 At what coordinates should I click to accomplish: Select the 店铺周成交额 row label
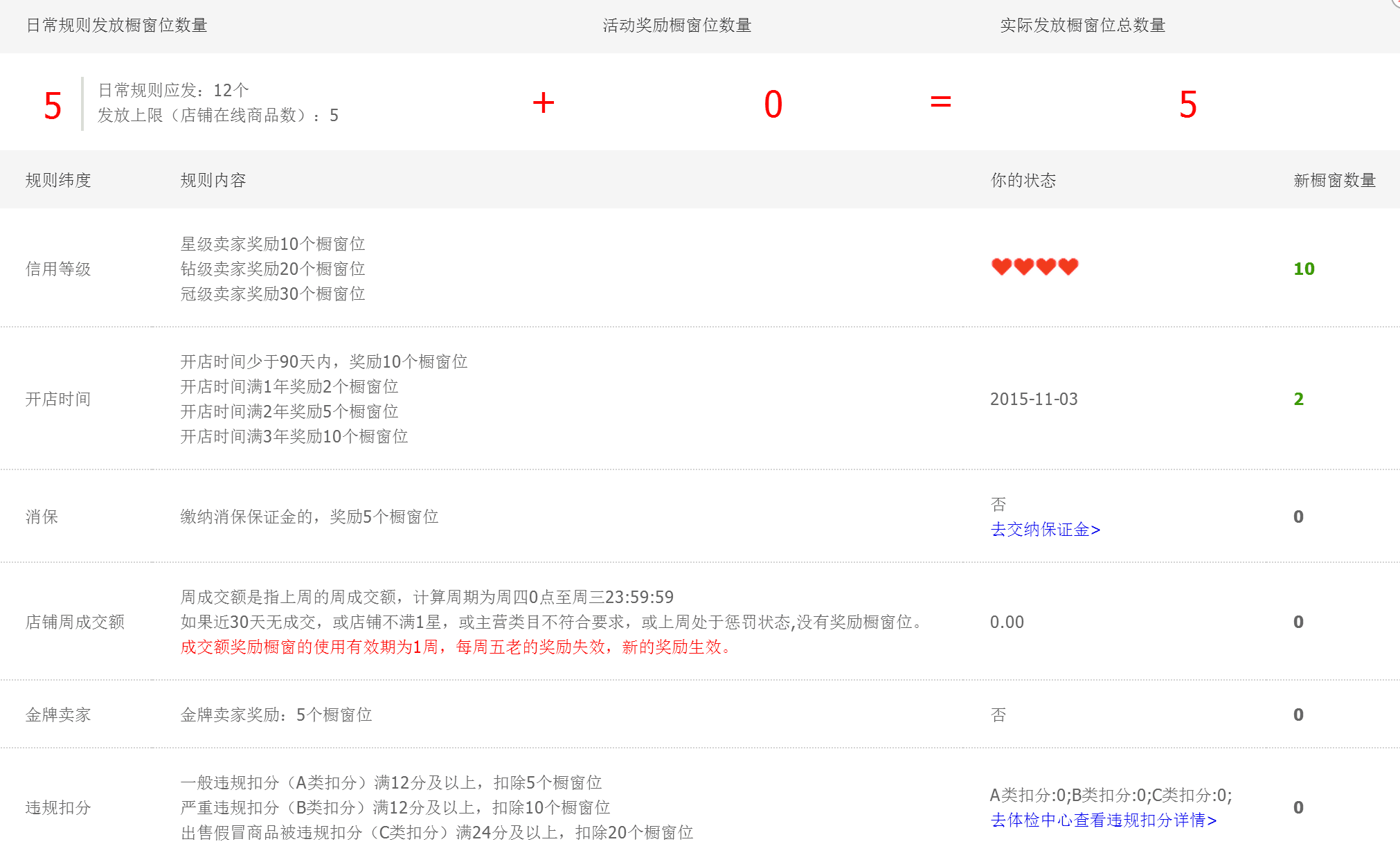point(75,622)
